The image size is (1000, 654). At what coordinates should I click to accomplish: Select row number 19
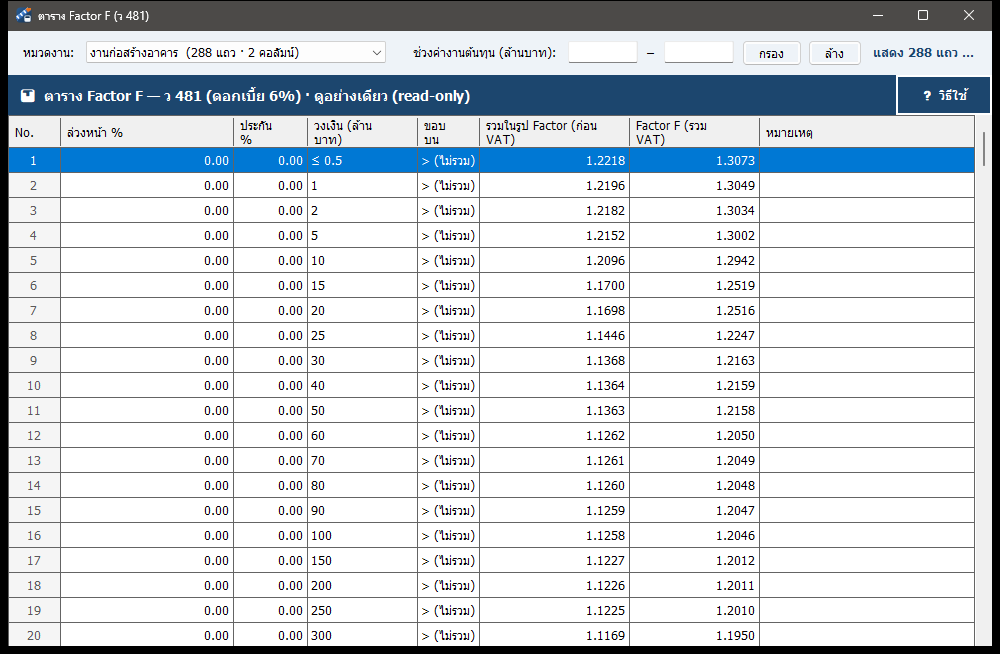pos(34,611)
